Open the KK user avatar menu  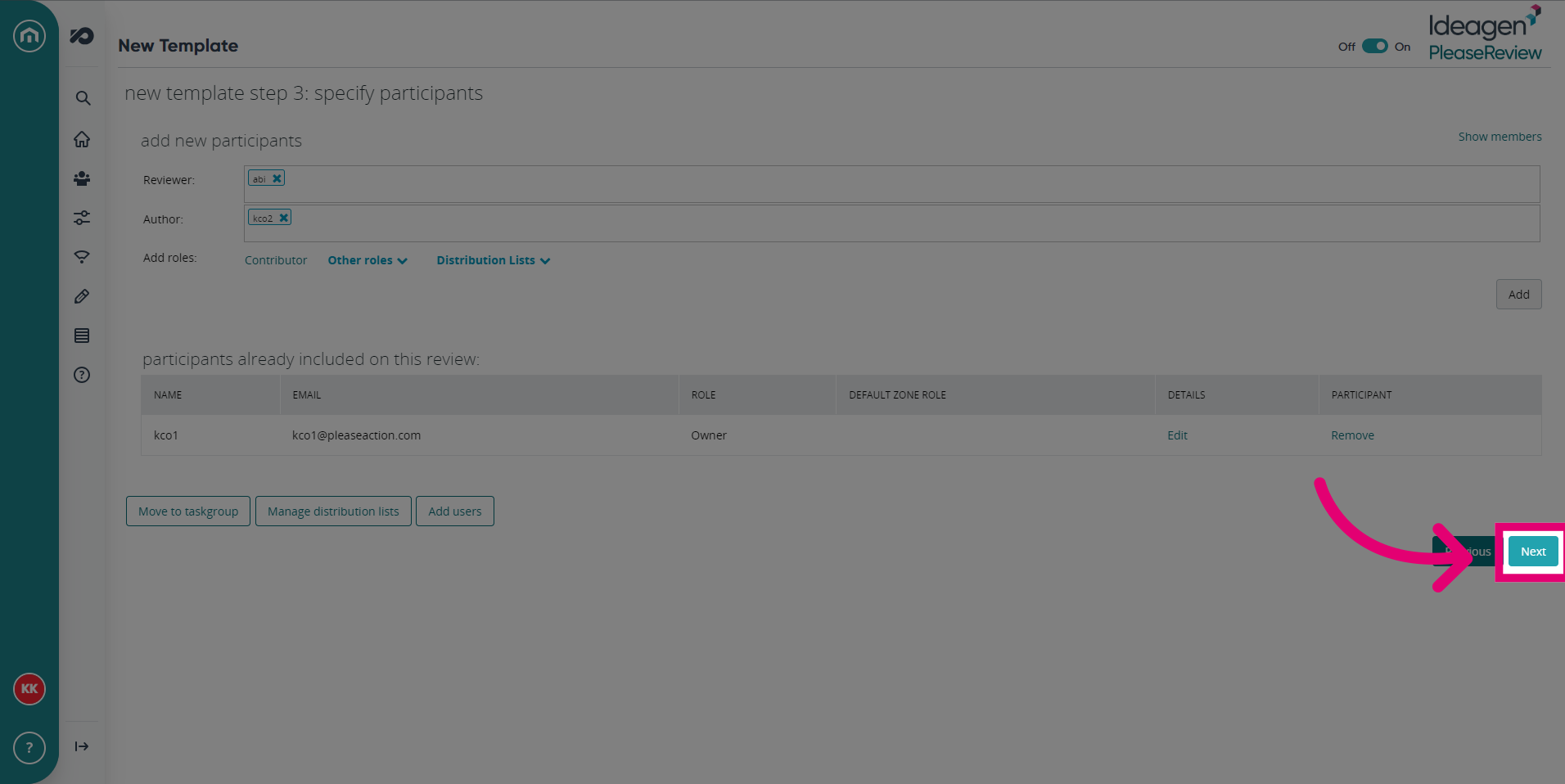pyautogui.click(x=29, y=689)
